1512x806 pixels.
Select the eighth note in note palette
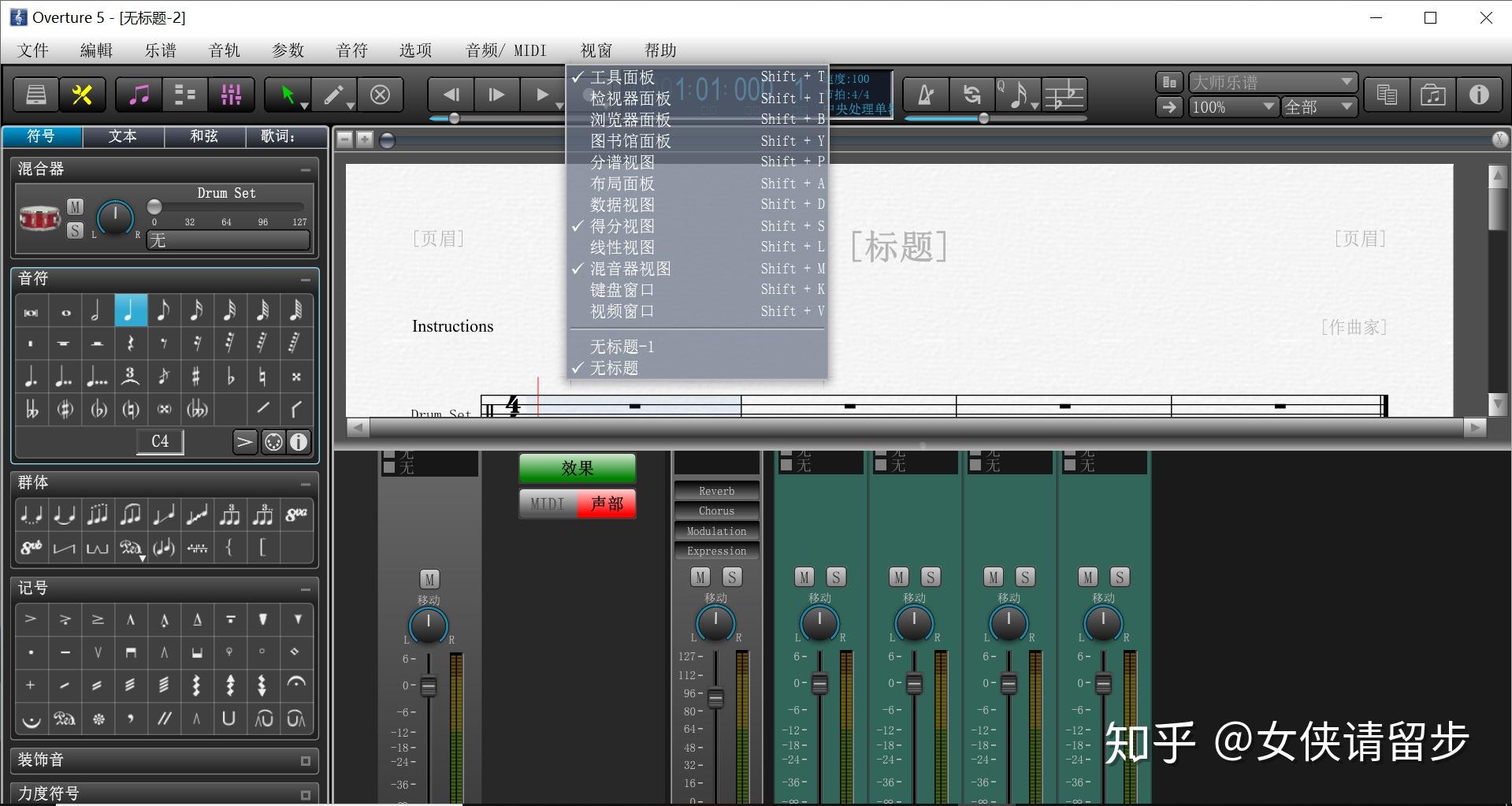(x=164, y=311)
